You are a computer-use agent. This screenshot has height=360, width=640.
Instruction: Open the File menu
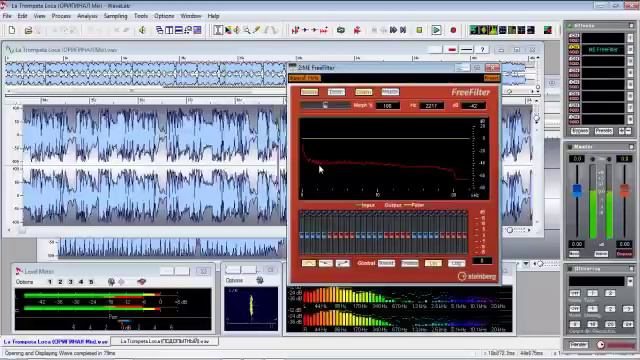[7, 16]
